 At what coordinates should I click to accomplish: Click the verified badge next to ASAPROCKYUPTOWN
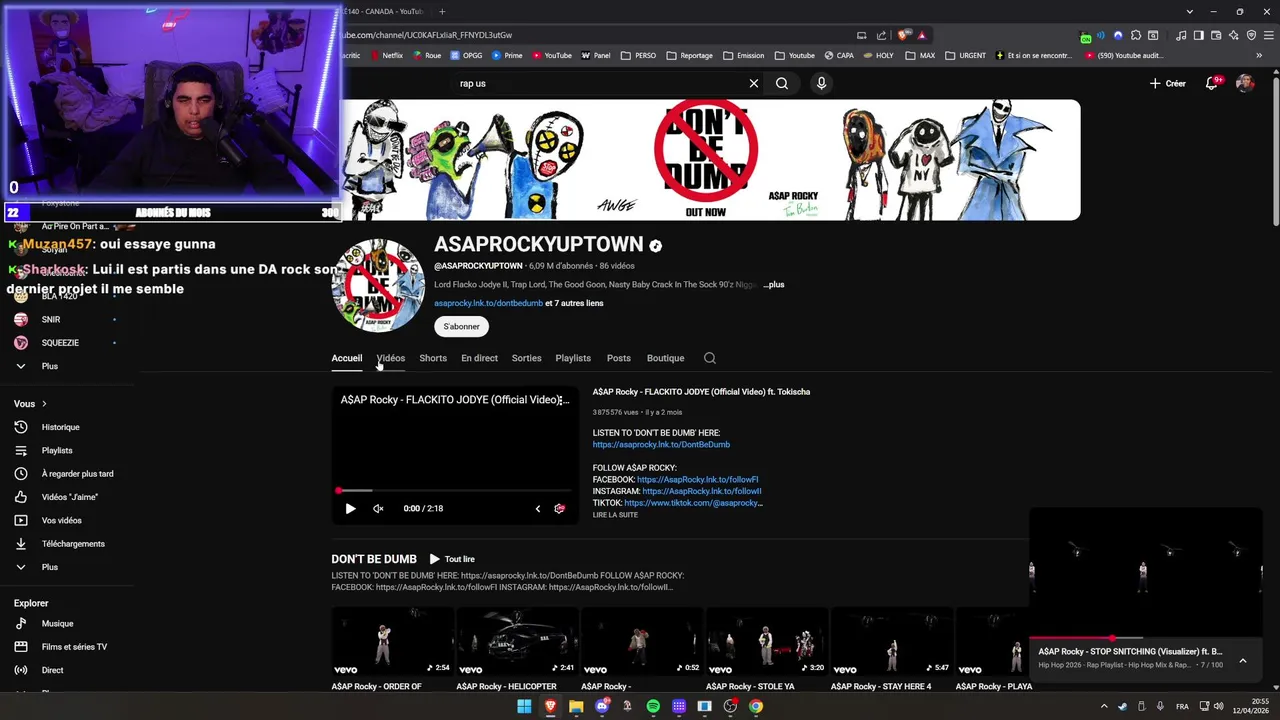click(x=656, y=245)
